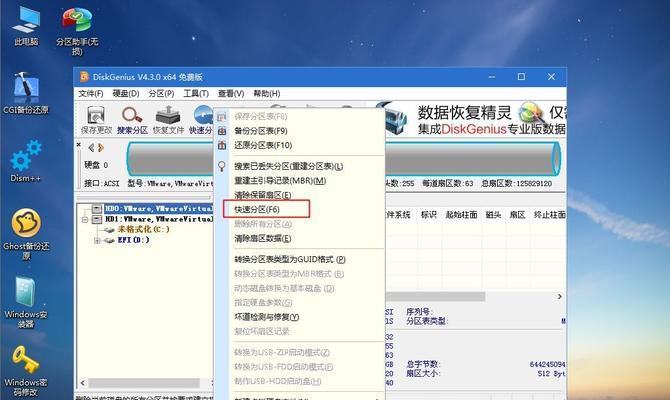Click the HD0 disk drive icon in tree
Viewport: 670px width, 400px height.
[97, 209]
